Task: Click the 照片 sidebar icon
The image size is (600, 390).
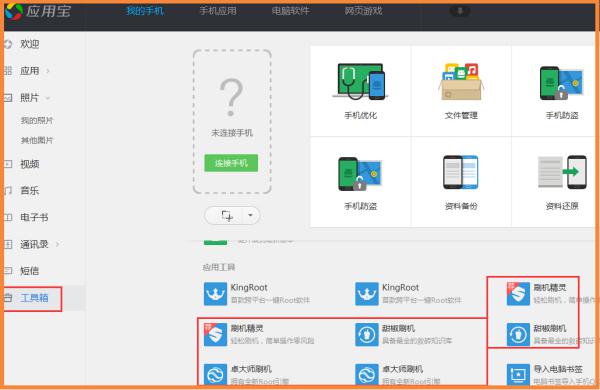Action: (8, 98)
